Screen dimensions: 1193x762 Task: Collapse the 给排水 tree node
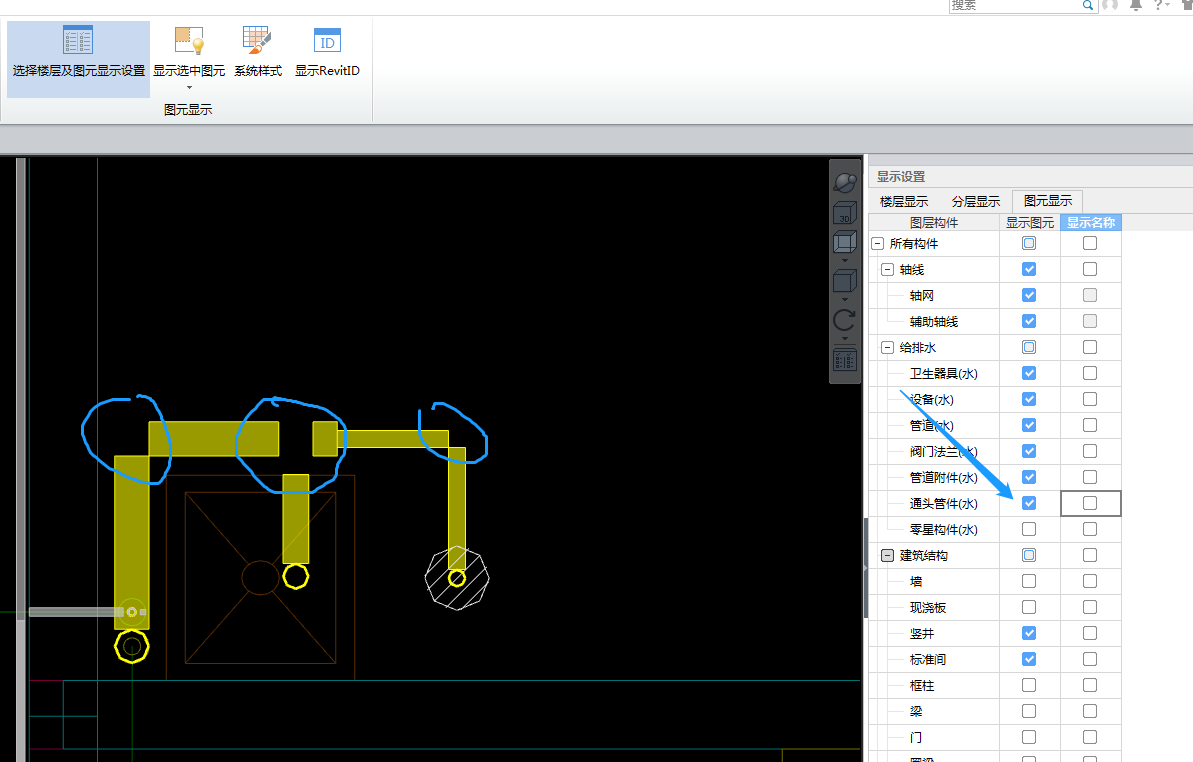[887, 348]
